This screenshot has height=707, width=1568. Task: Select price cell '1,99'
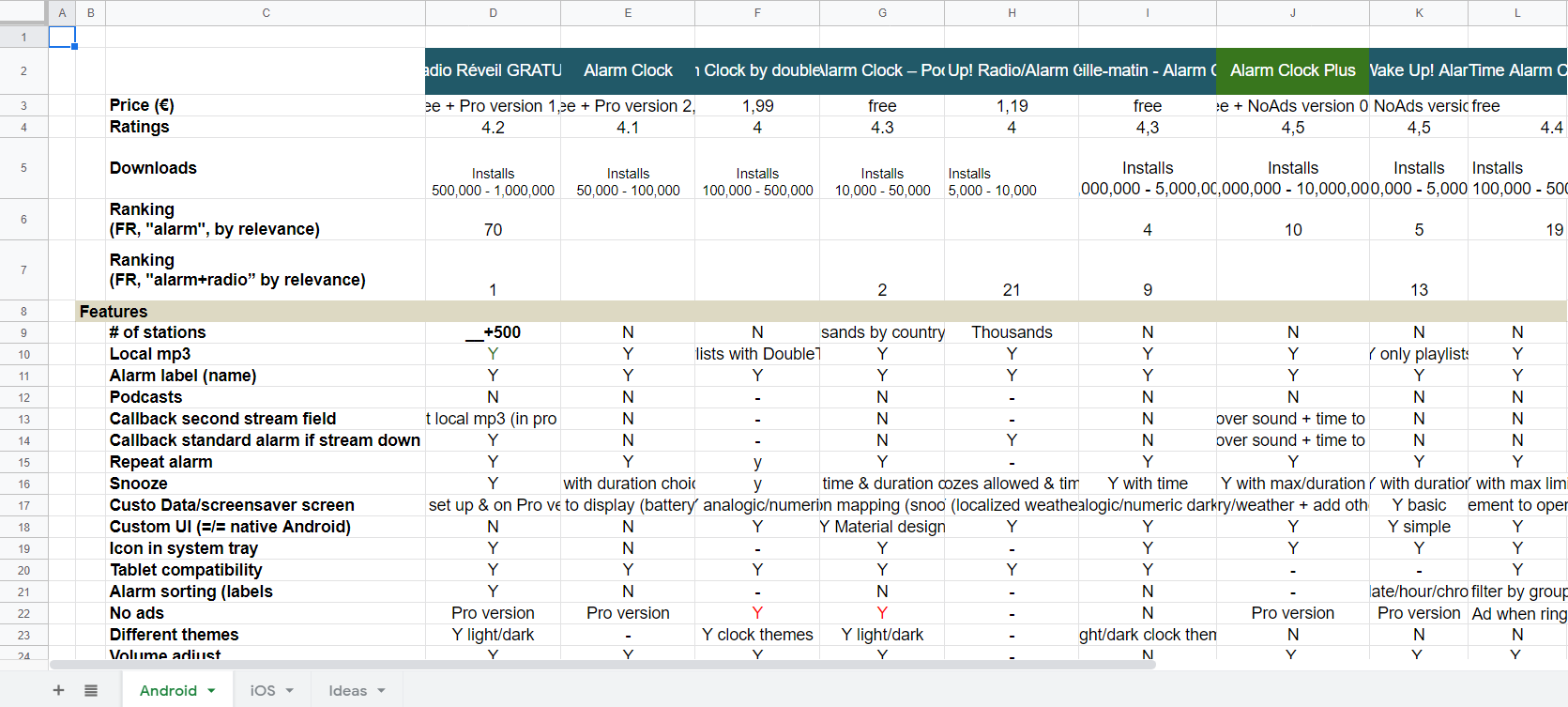(x=757, y=105)
